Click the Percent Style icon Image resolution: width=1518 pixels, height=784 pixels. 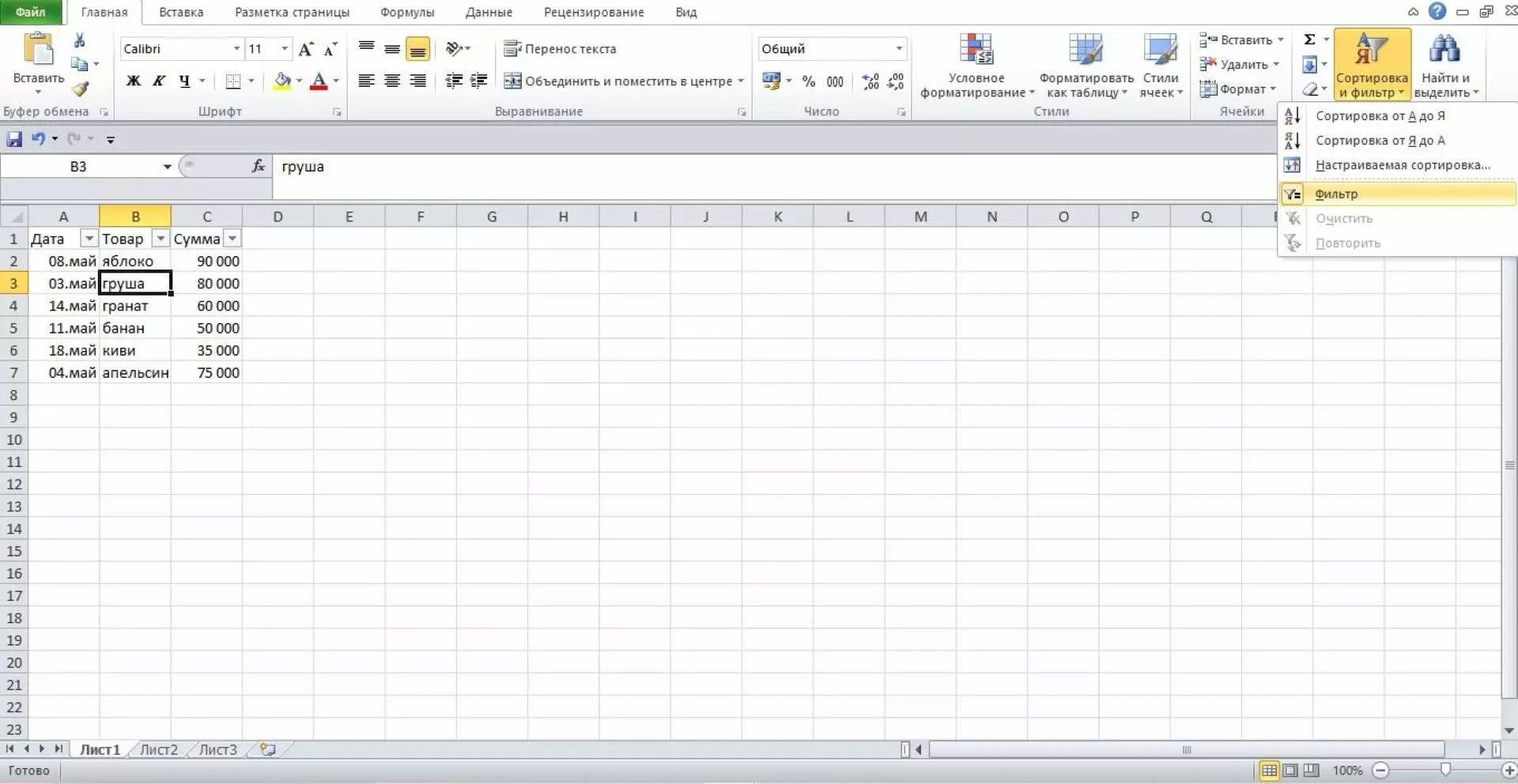coord(808,81)
